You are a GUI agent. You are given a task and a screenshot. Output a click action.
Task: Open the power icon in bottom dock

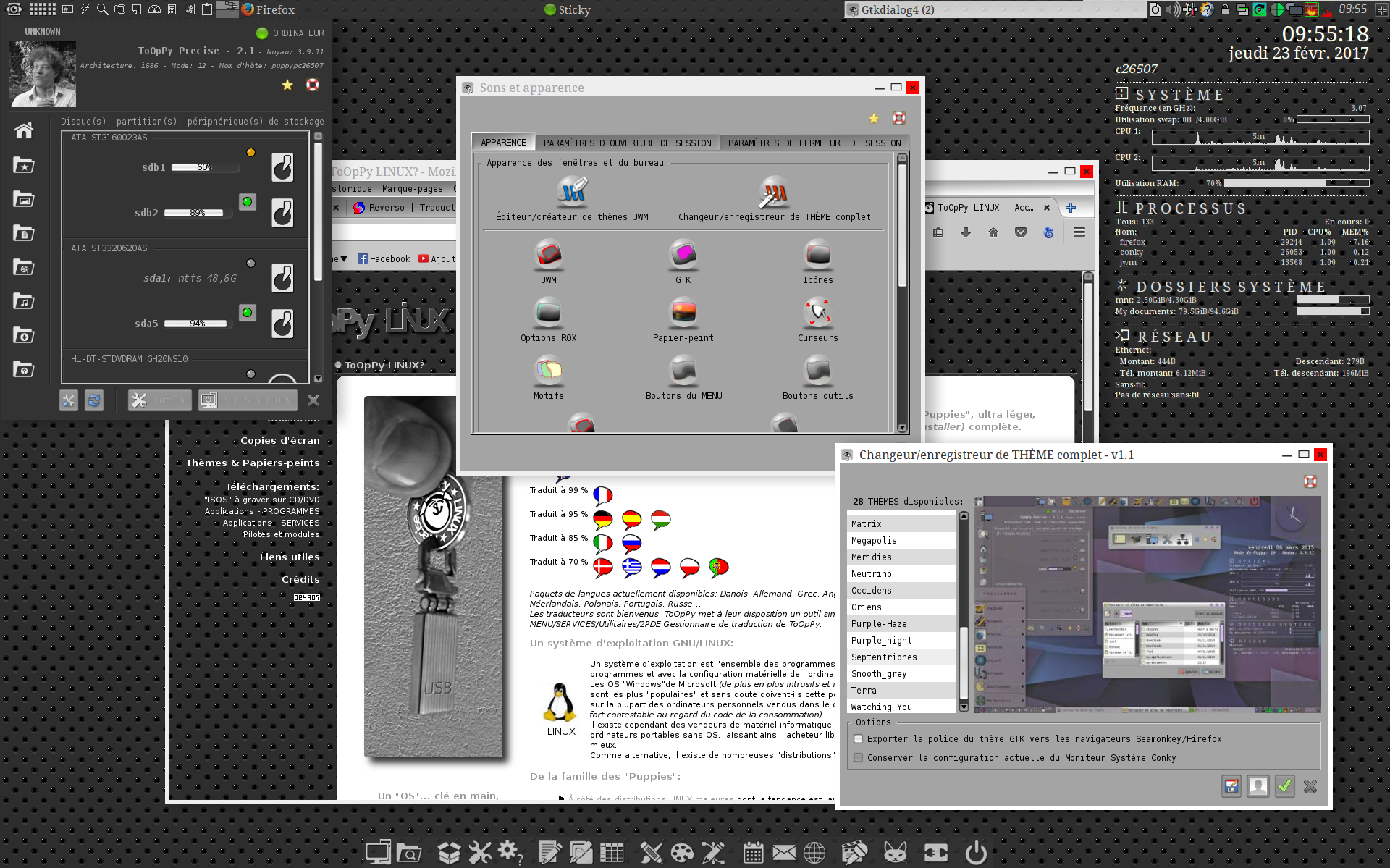coord(976,853)
